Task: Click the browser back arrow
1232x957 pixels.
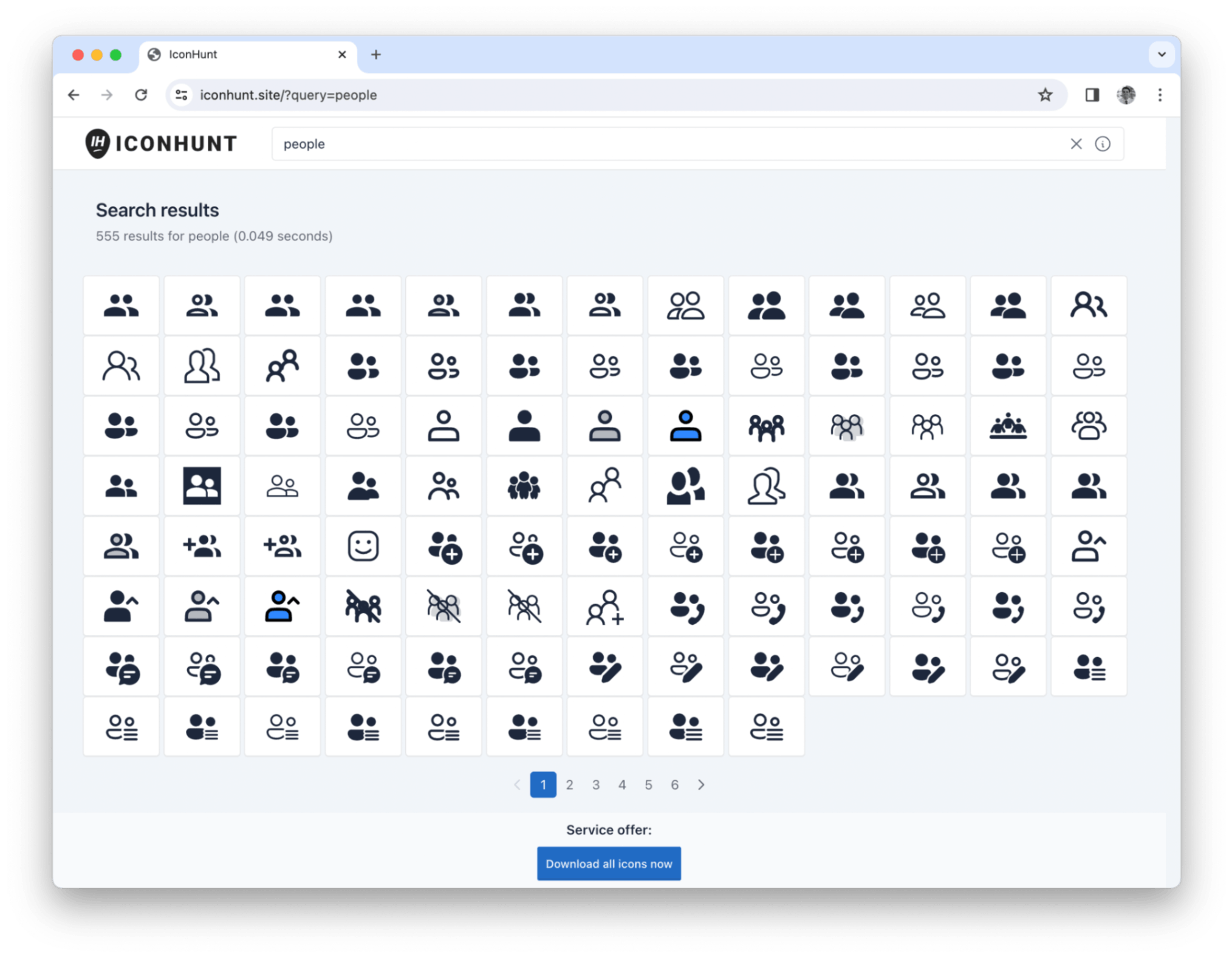Action: point(74,95)
